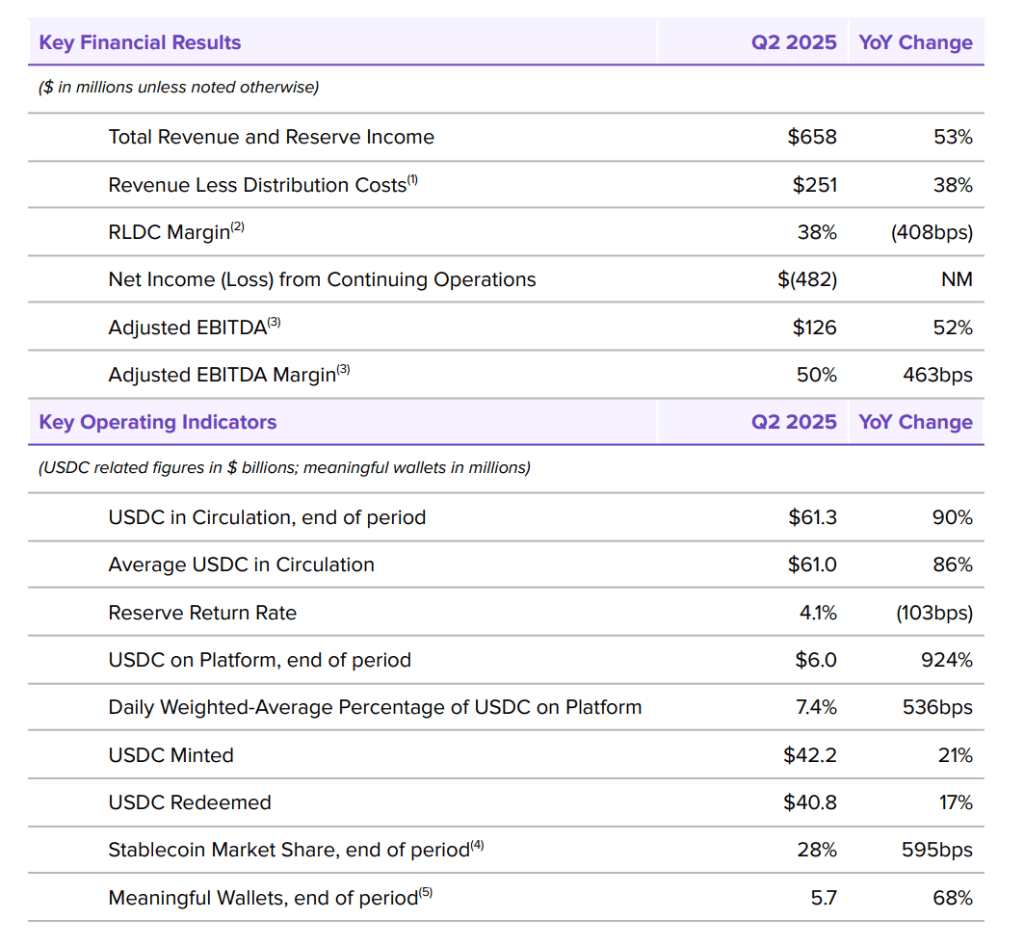Screen dimensions: 1024x940
Task: Click the $(482) net income value
Action: pos(807,280)
